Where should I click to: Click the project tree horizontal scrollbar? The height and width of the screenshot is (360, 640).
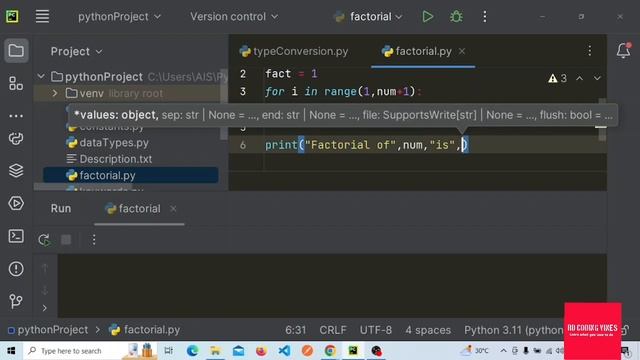tap(83, 187)
